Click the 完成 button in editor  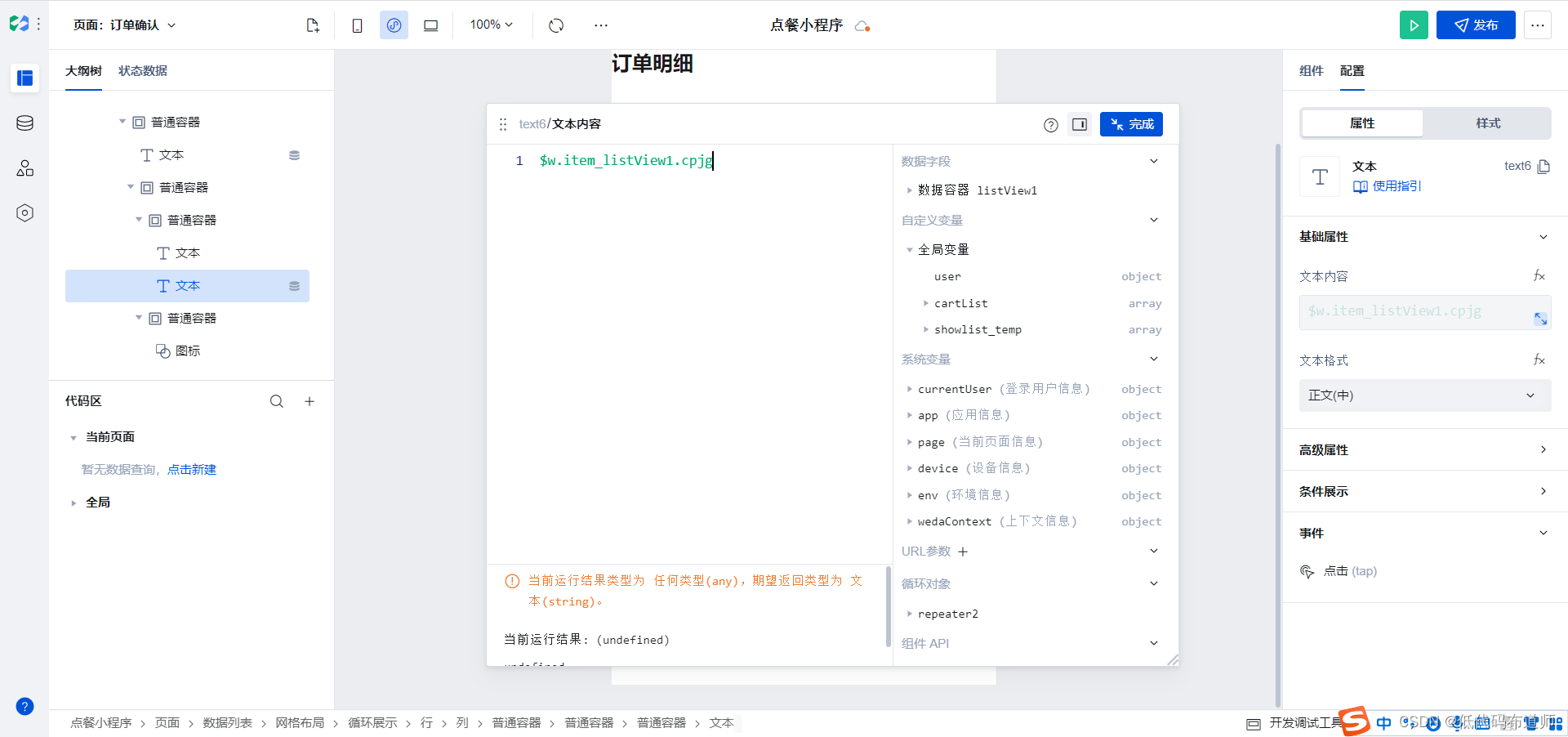(1131, 124)
